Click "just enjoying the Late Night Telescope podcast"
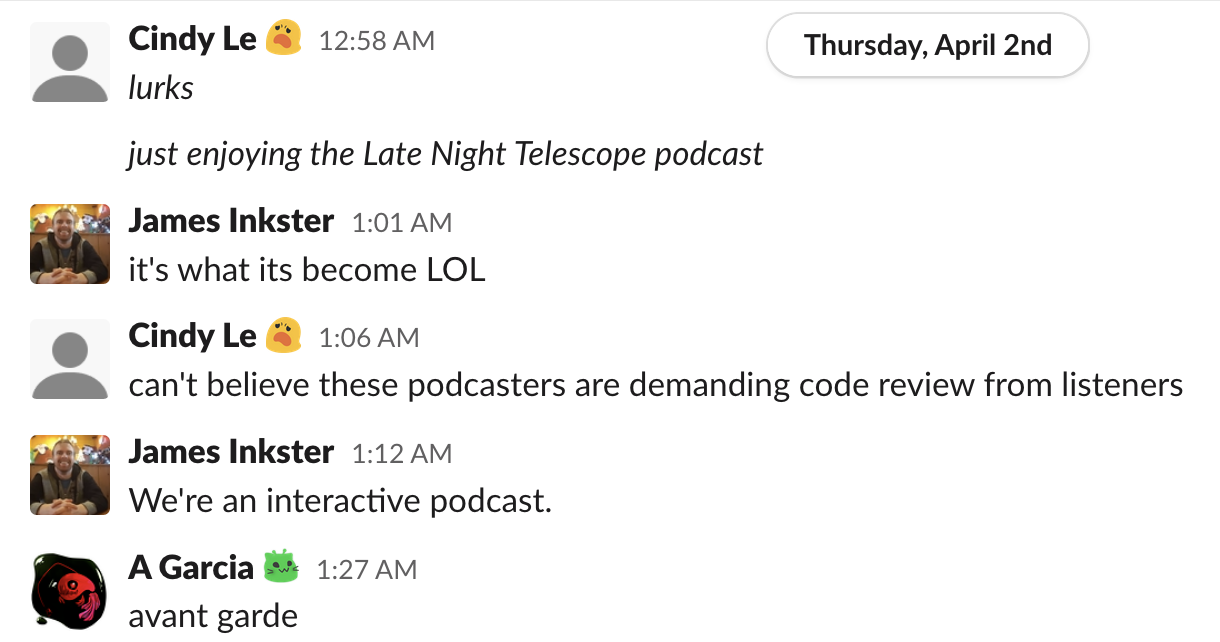 (445, 154)
